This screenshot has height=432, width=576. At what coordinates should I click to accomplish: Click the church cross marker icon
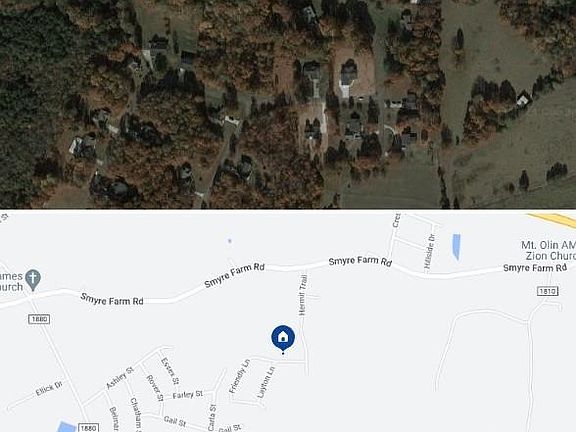(33, 280)
